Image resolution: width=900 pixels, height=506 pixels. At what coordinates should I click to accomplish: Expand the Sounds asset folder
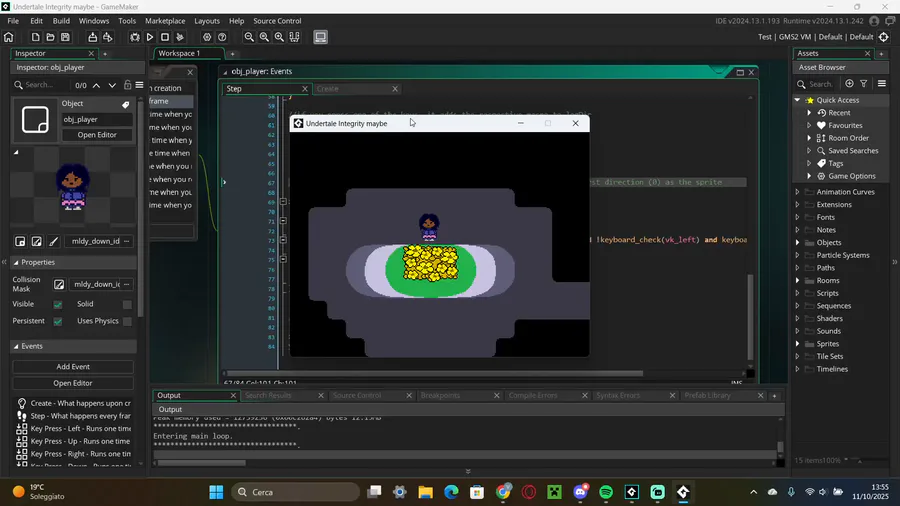[x=797, y=331]
